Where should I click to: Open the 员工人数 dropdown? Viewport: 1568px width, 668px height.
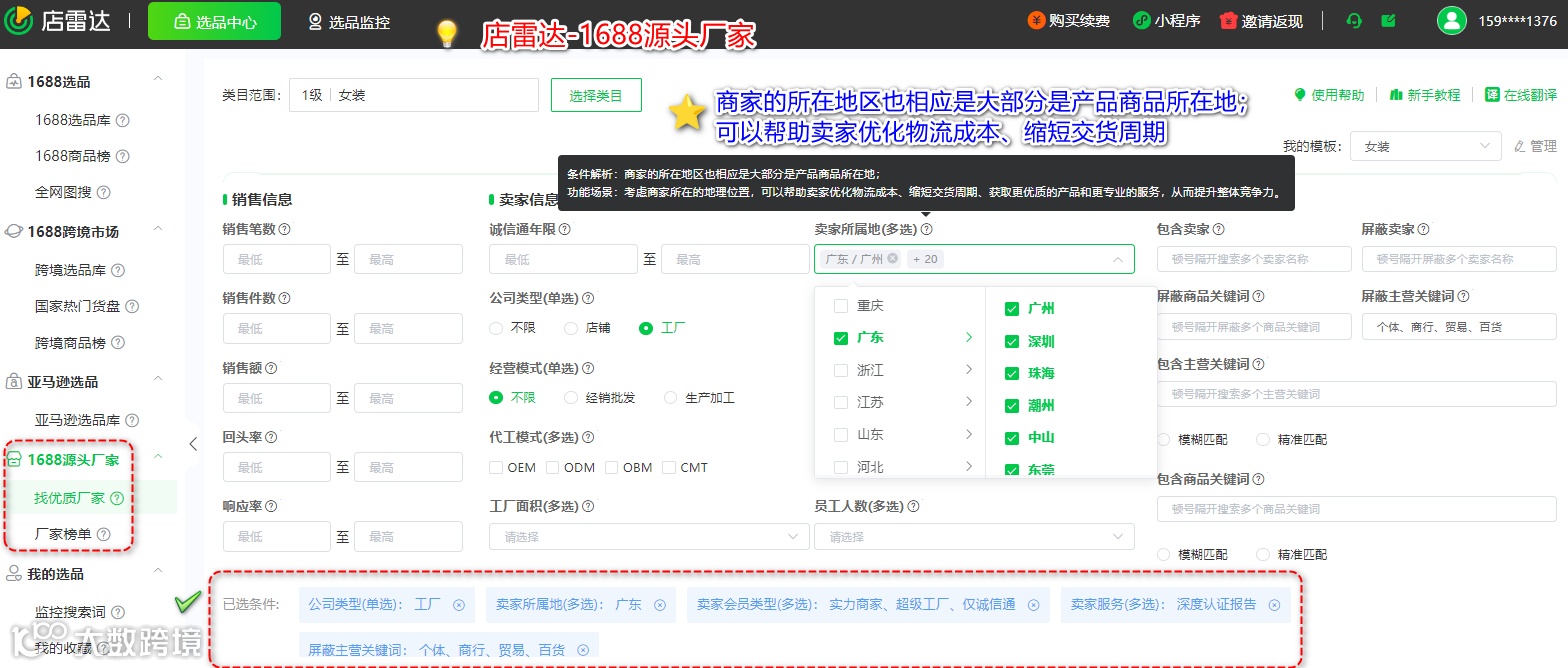(x=974, y=537)
